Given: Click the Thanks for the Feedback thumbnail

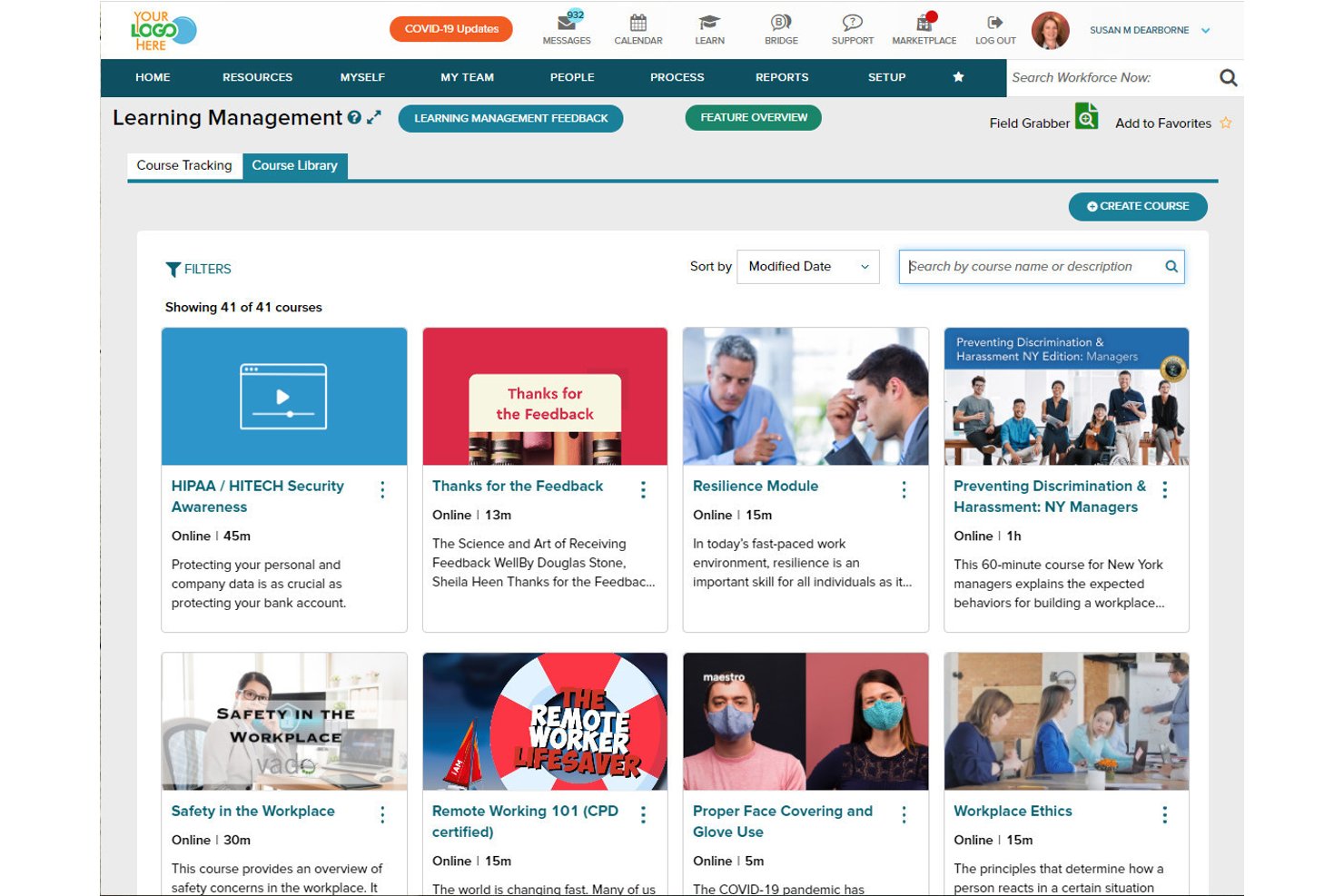Looking at the screenshot, I should click(x=545, y=397).
